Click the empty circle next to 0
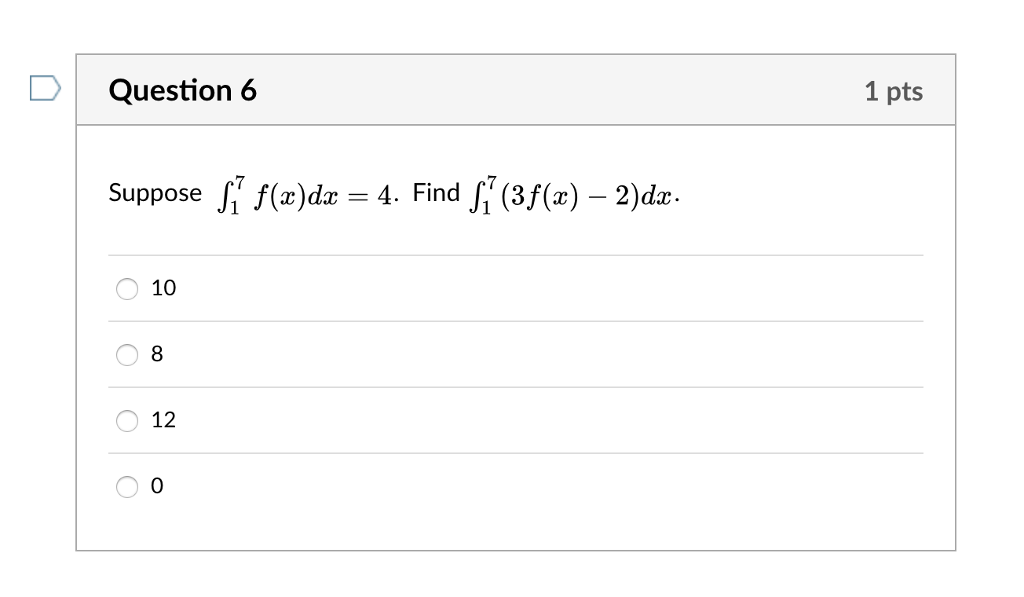The height and width of the screenshot is (597, 1024). tap(127, 486)
